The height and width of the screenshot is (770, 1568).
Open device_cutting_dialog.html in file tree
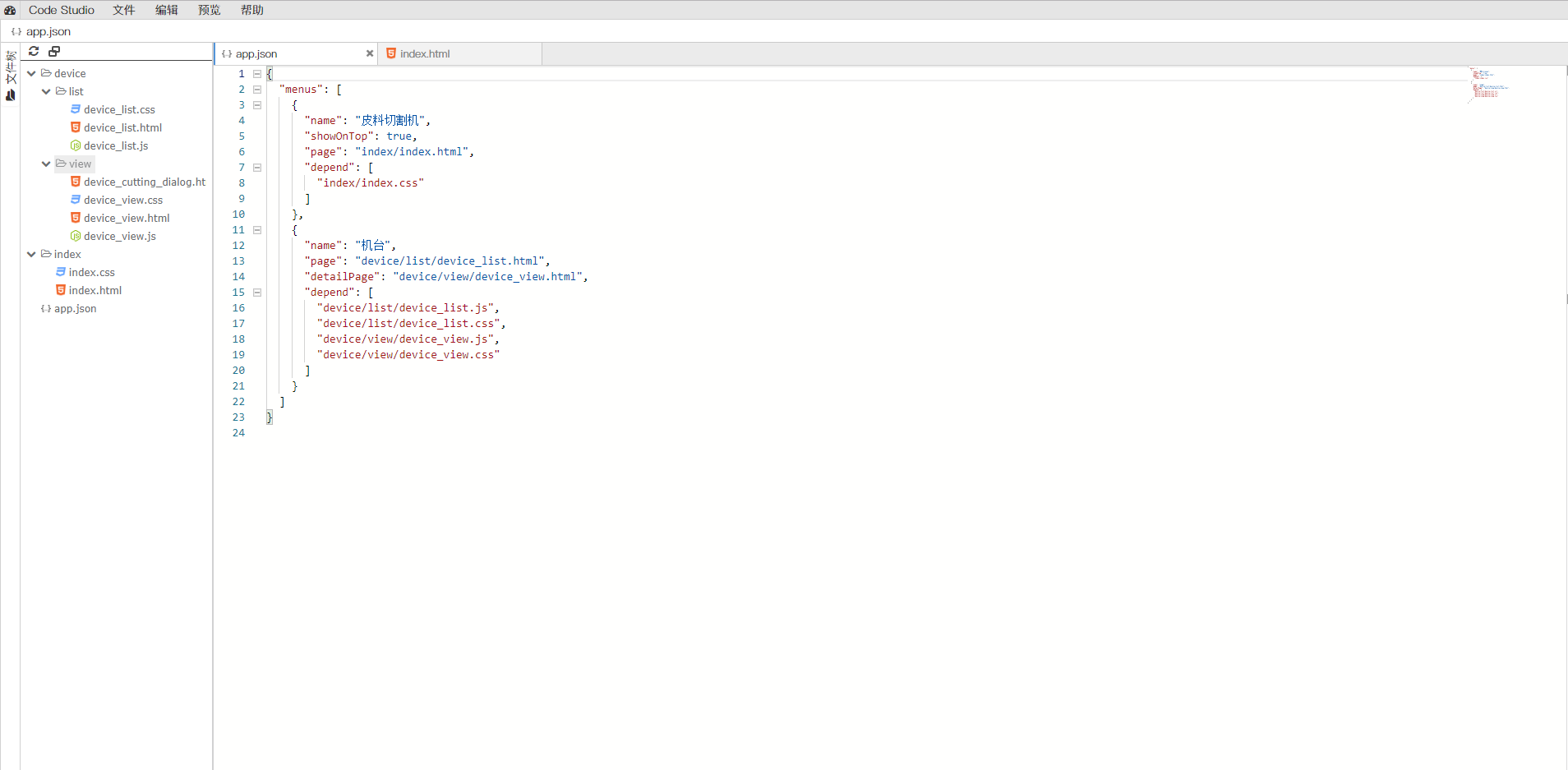[144, 182]
